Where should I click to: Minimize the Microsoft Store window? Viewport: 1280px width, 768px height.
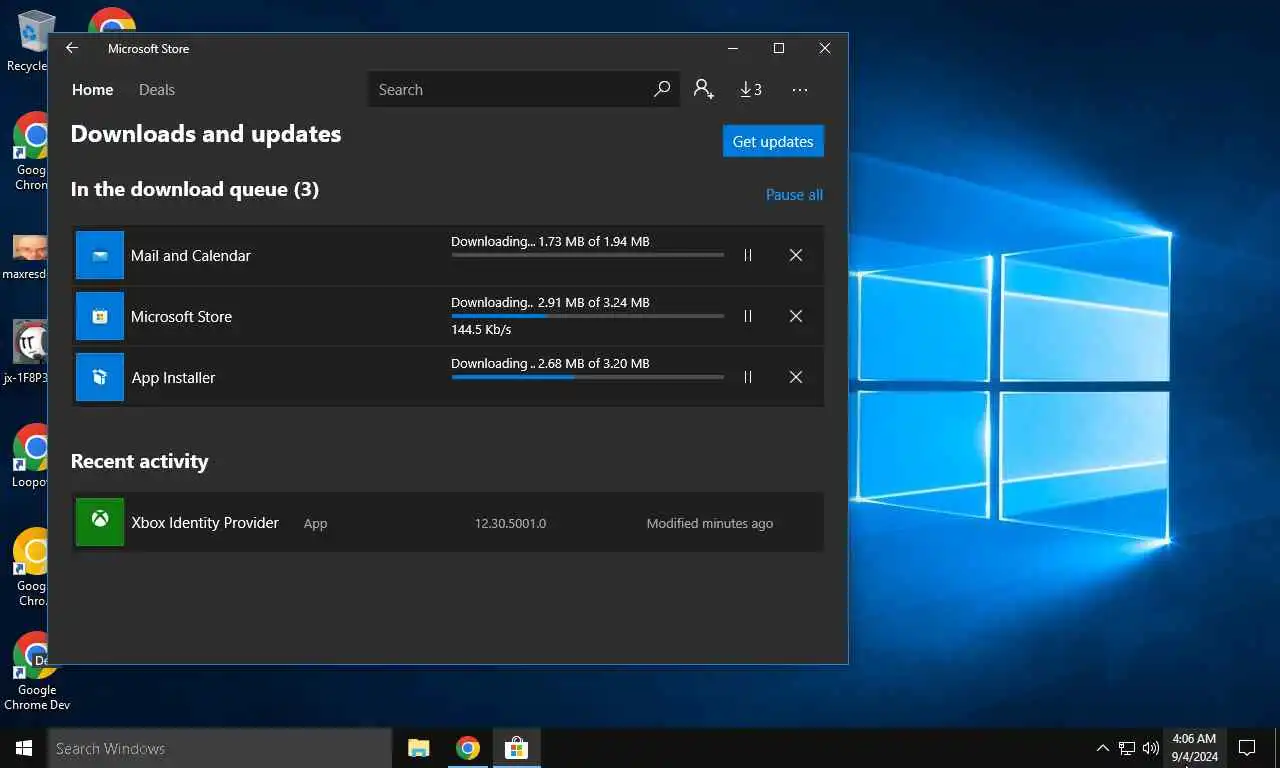point(733,48)
